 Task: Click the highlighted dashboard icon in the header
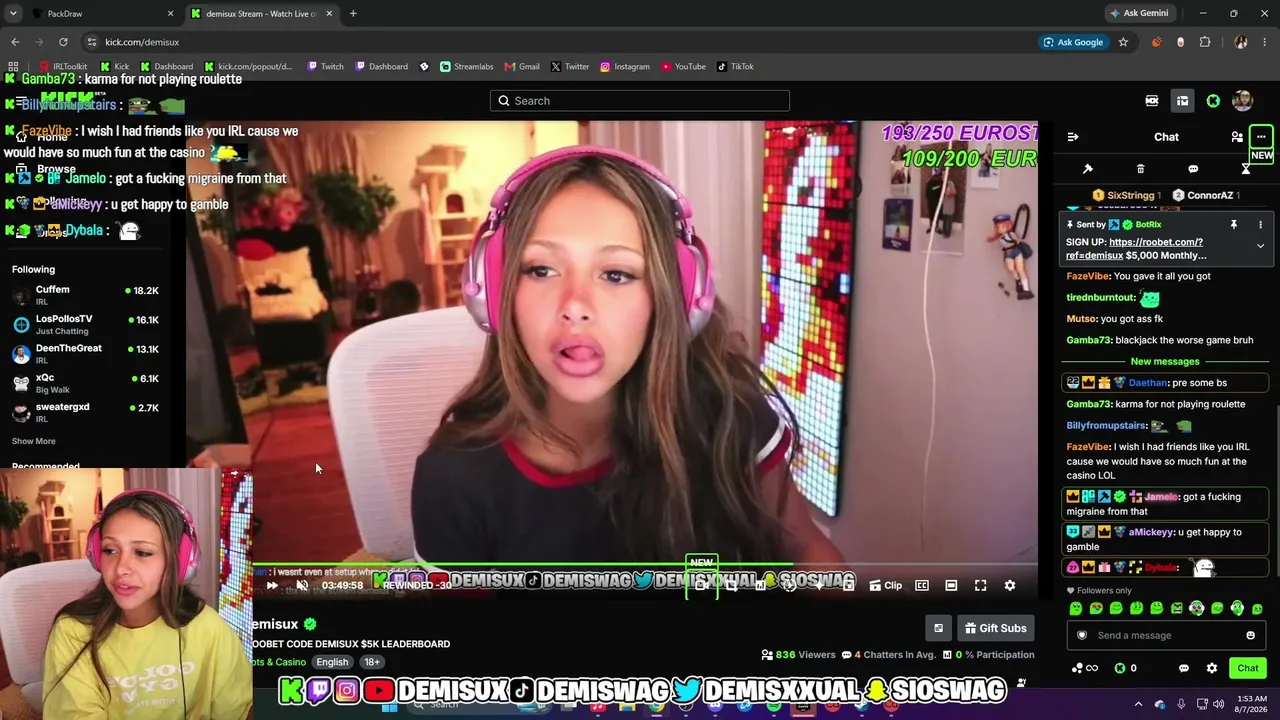pos(1182,101)
